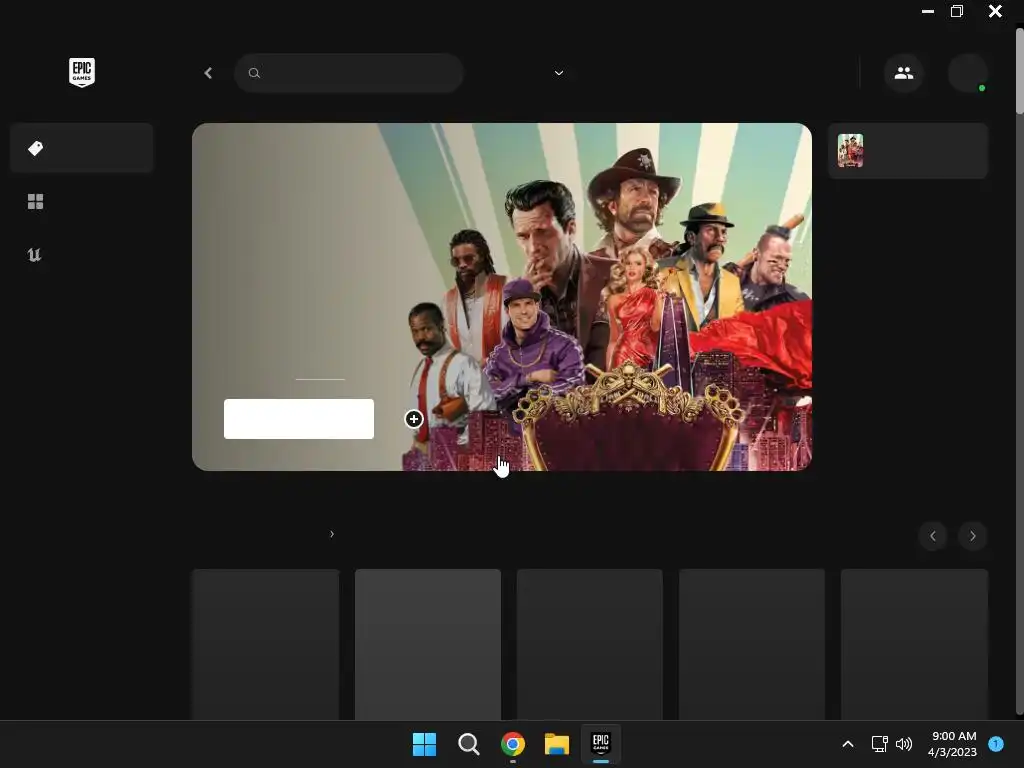Screen dimensions: 1024x768
Task: Open the Unreal Engine sidebar item
Action: [35, 255]
